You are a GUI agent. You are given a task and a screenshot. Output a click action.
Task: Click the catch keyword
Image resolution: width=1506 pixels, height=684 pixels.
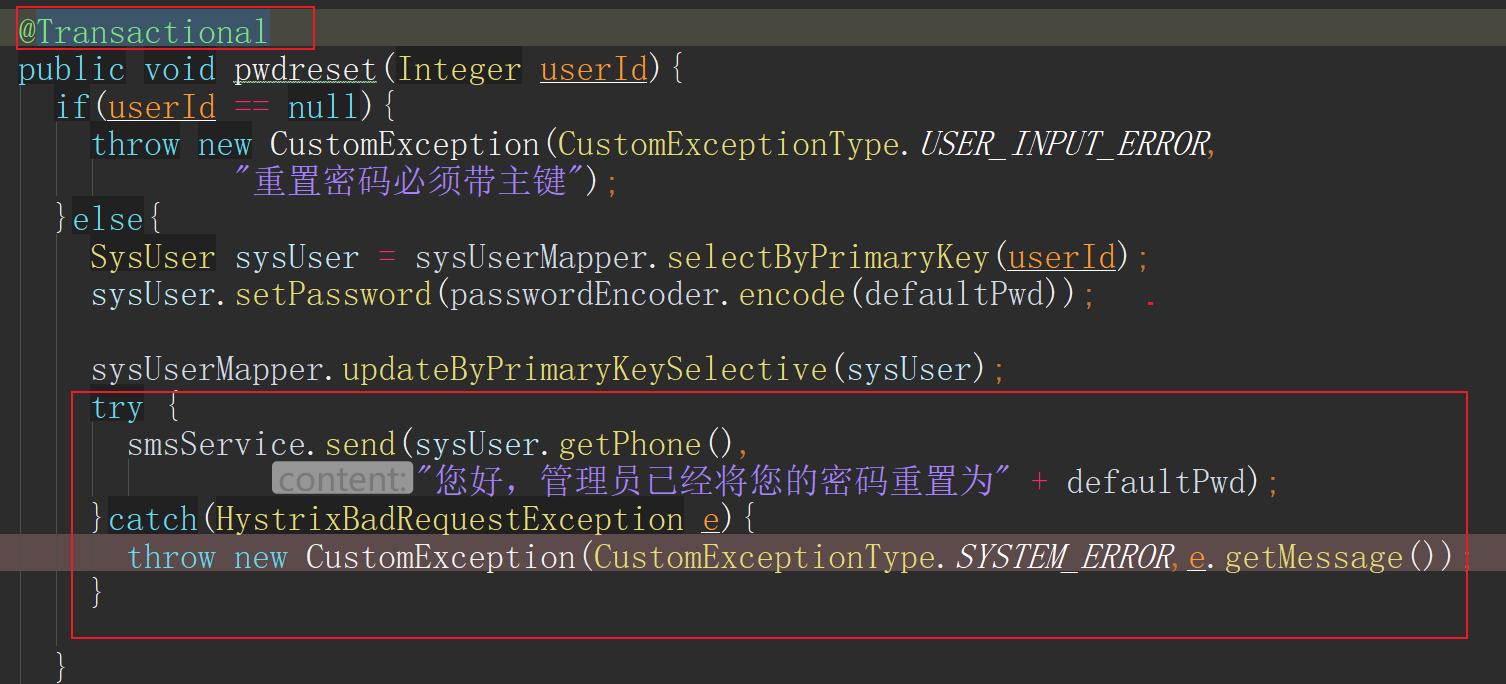153,520
